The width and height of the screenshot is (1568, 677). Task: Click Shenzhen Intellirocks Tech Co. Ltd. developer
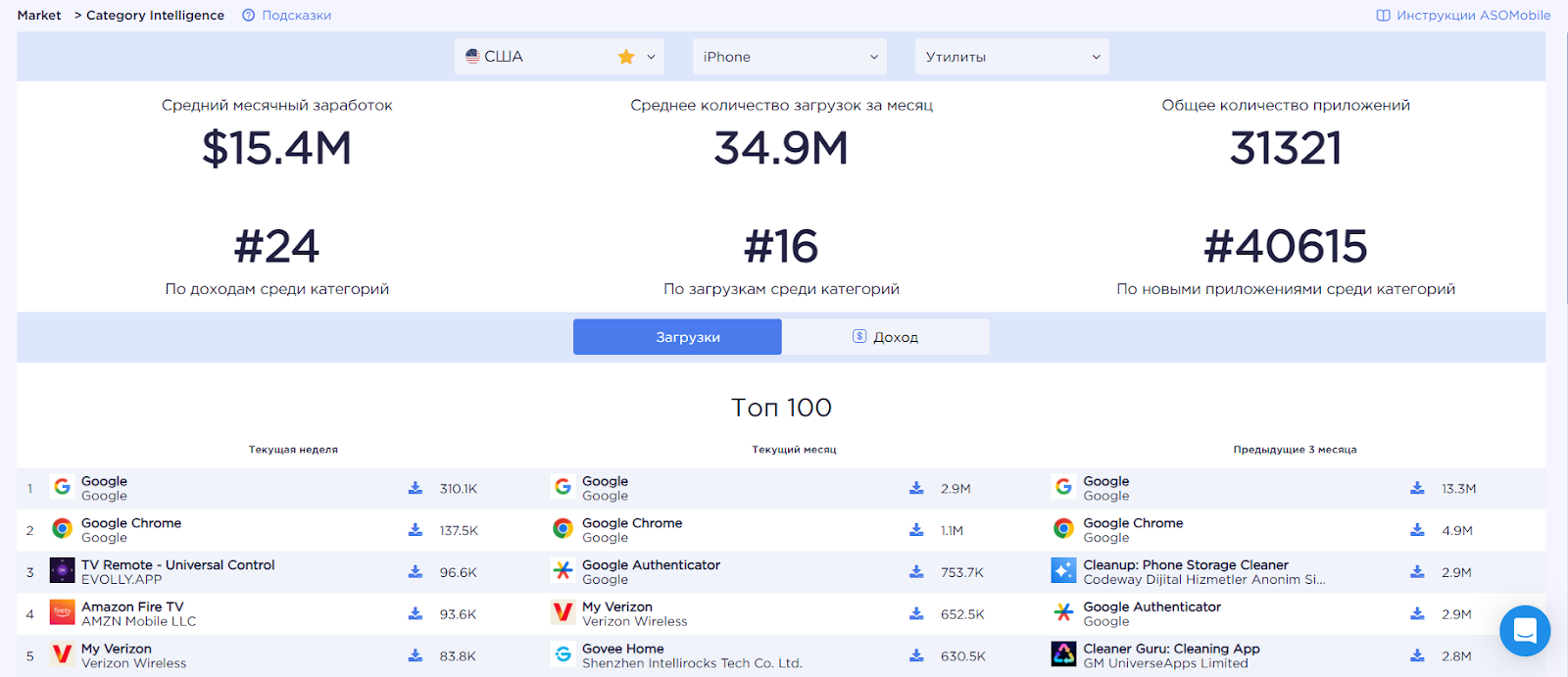692,663
